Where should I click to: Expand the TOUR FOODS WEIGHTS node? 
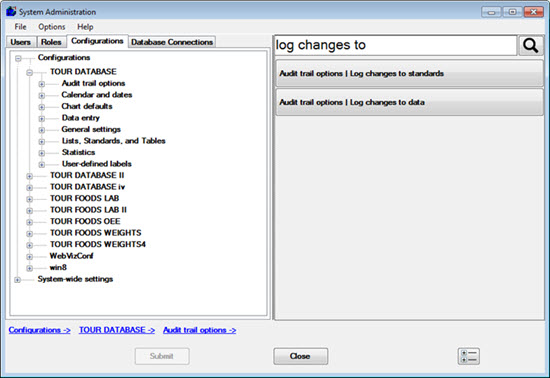[29, 234]
